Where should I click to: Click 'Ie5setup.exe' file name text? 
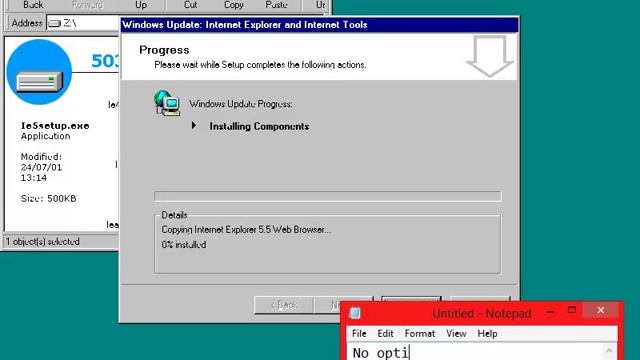[x=55, y=126]
